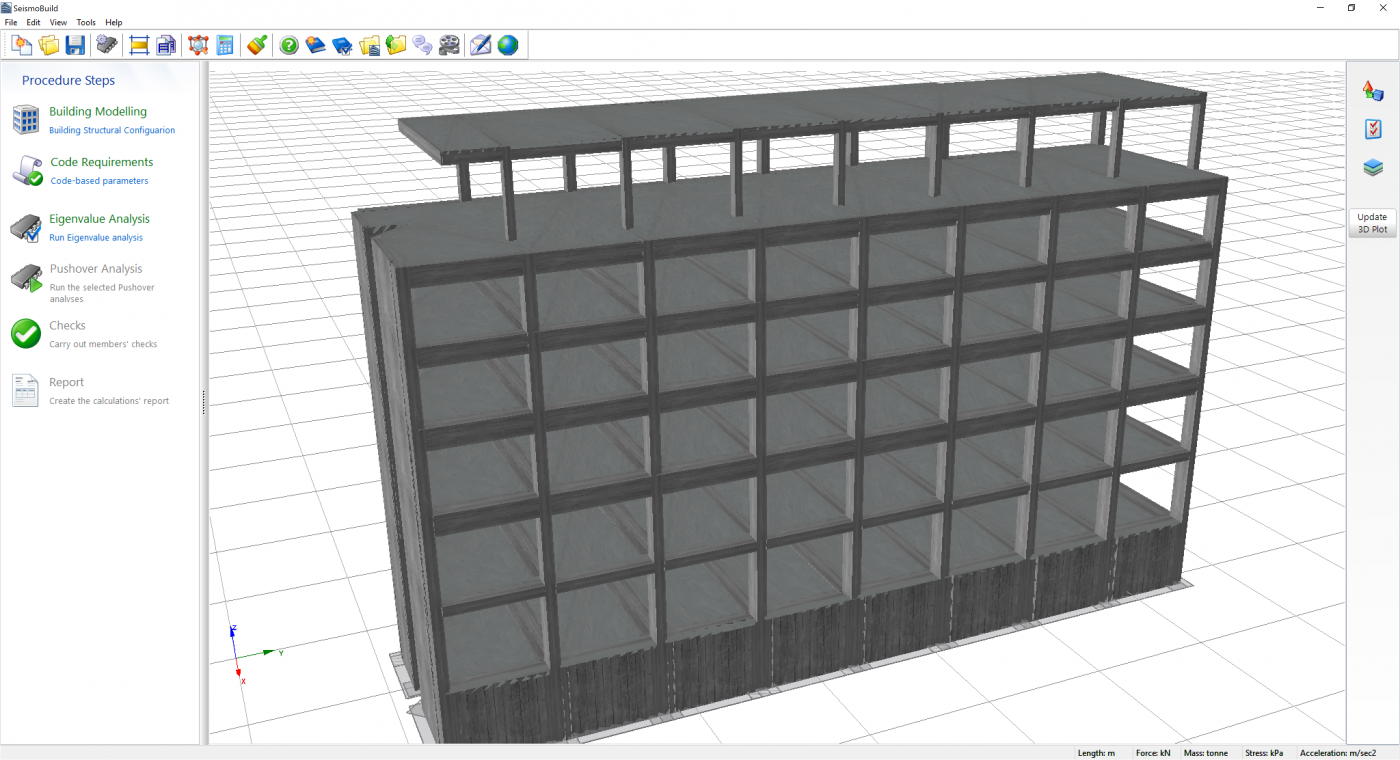Image resolution: width=1400 pixels, height=760 pixels.
Task: Select the Report step
Action: click(x=67, y=383)
